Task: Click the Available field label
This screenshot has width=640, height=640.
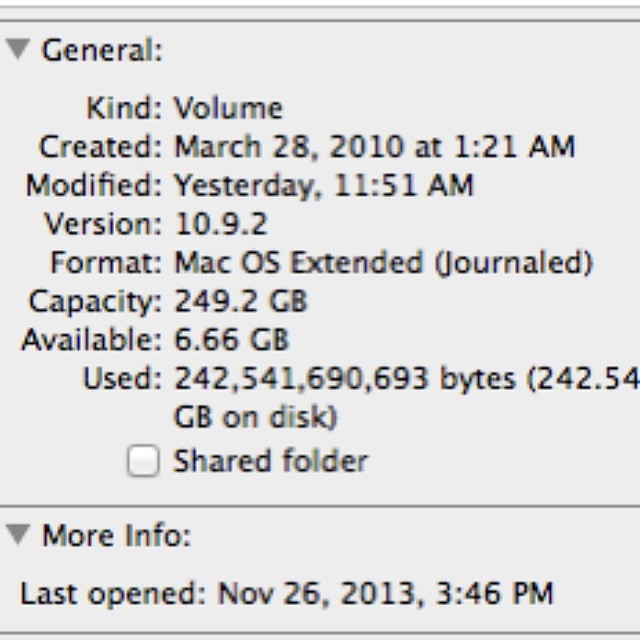Action: pyautogui.click(x=91, y=340)
